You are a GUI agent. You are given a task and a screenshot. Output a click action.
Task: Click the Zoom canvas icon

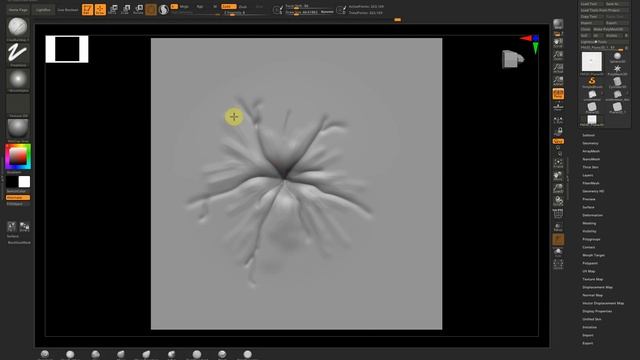(558, 56)
